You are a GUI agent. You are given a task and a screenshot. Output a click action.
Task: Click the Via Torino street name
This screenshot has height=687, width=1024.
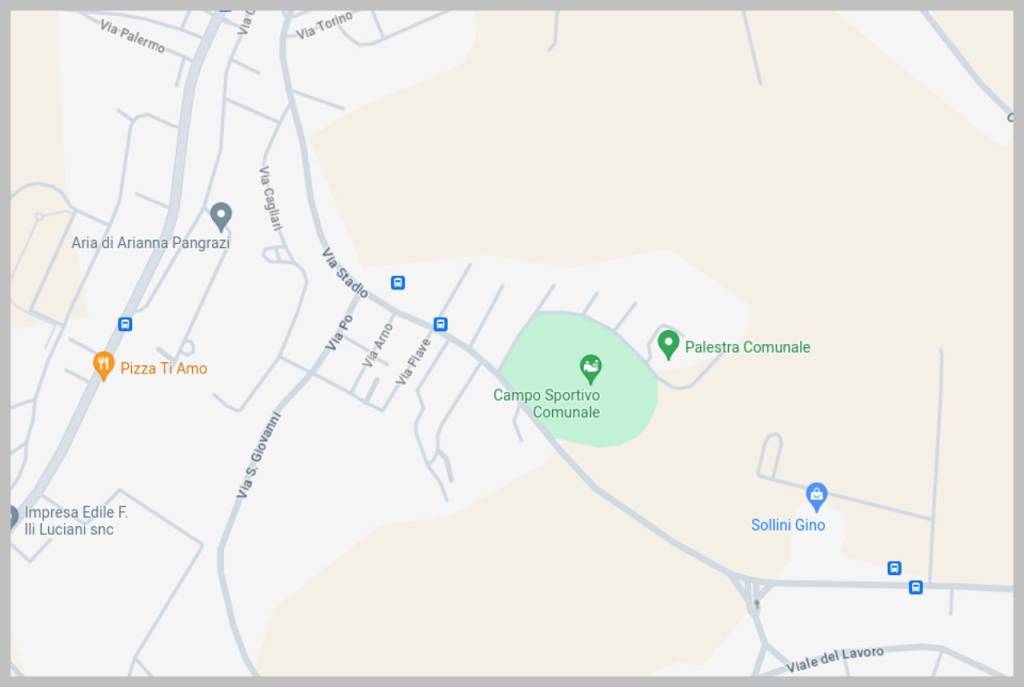[x=324, y=25]
